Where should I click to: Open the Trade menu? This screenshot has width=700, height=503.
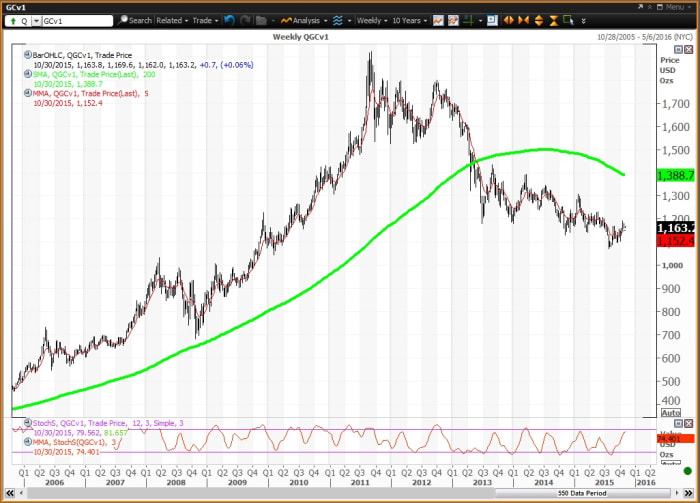tap(205, 20)
